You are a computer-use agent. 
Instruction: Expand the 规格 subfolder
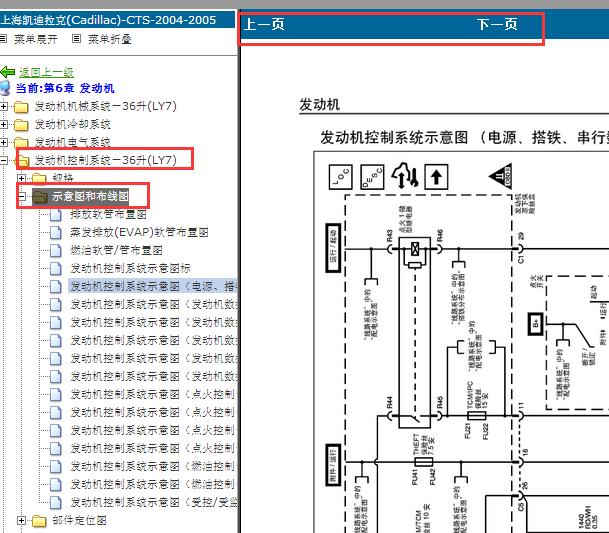(x=21, y=178)
